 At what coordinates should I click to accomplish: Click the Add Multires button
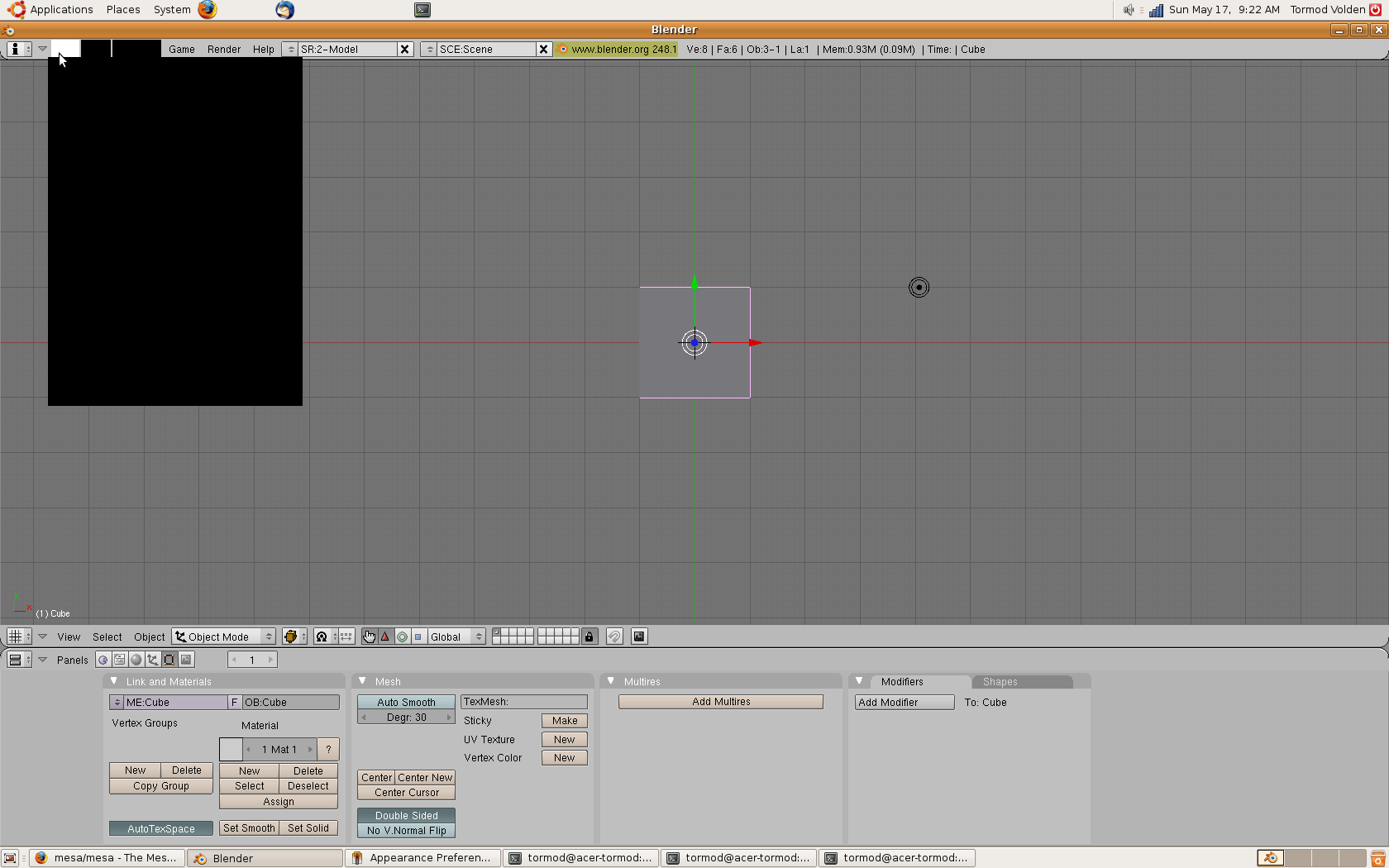(721, 702)
